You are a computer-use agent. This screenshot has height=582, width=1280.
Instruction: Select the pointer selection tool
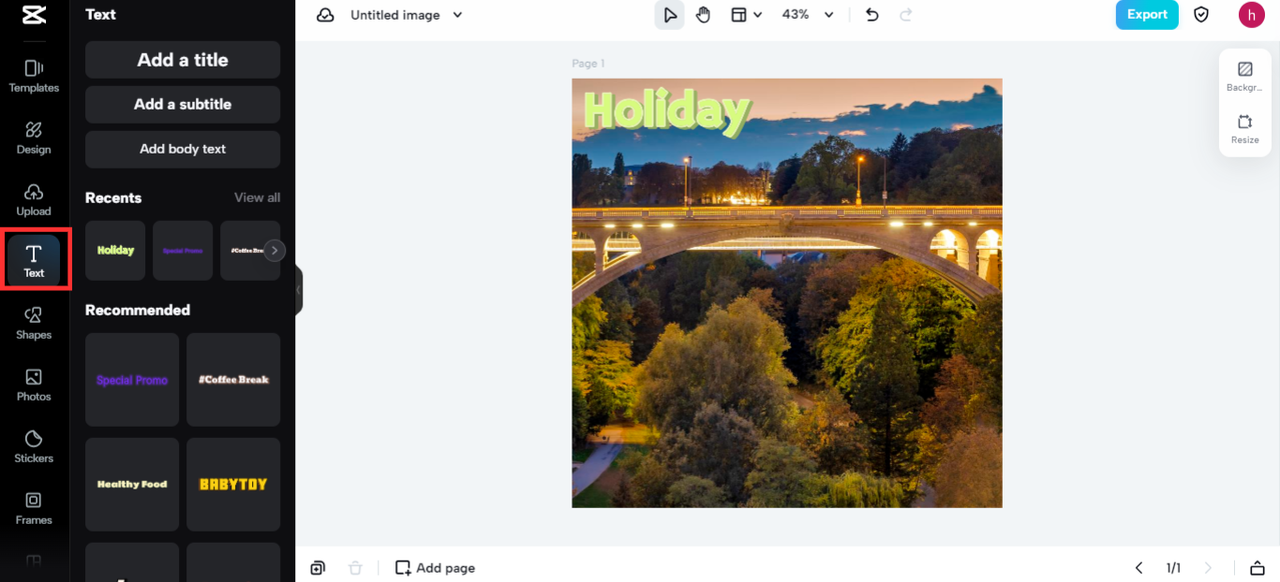click(x=670, y=15)
